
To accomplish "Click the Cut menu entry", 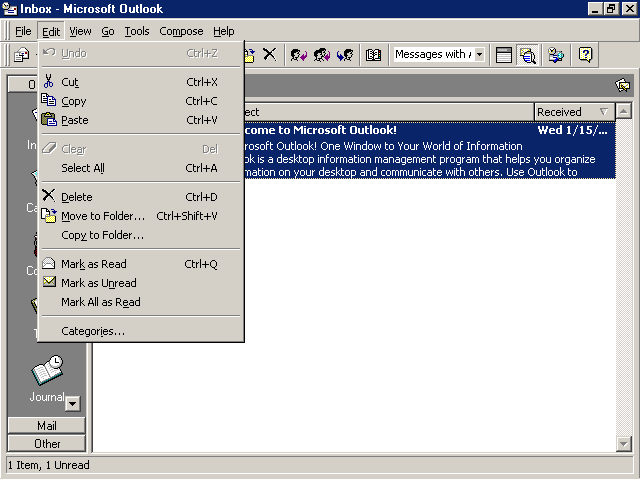I will (x=141, y=82).
